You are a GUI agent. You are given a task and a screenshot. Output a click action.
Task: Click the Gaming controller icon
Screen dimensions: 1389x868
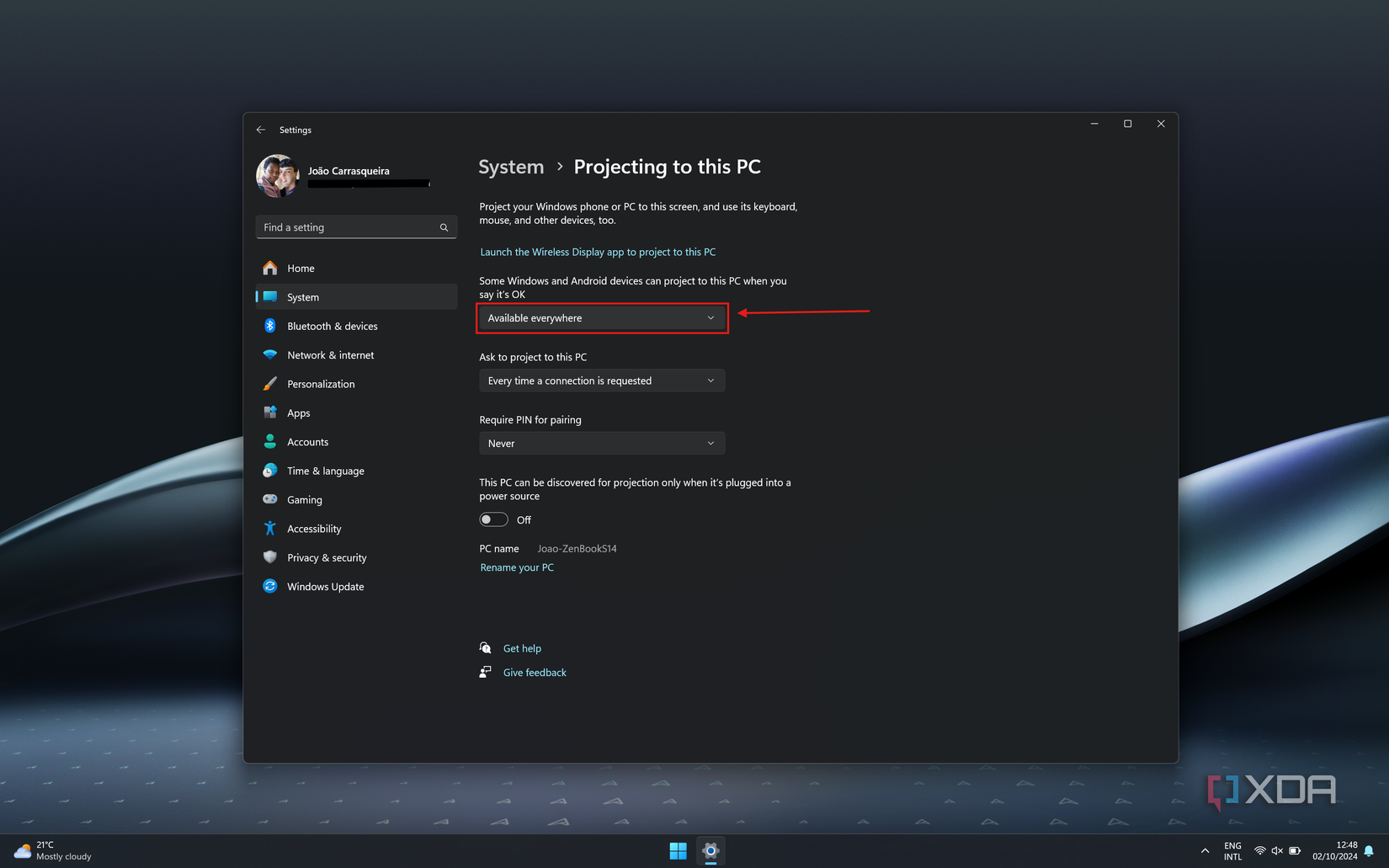tap(269, 499)
